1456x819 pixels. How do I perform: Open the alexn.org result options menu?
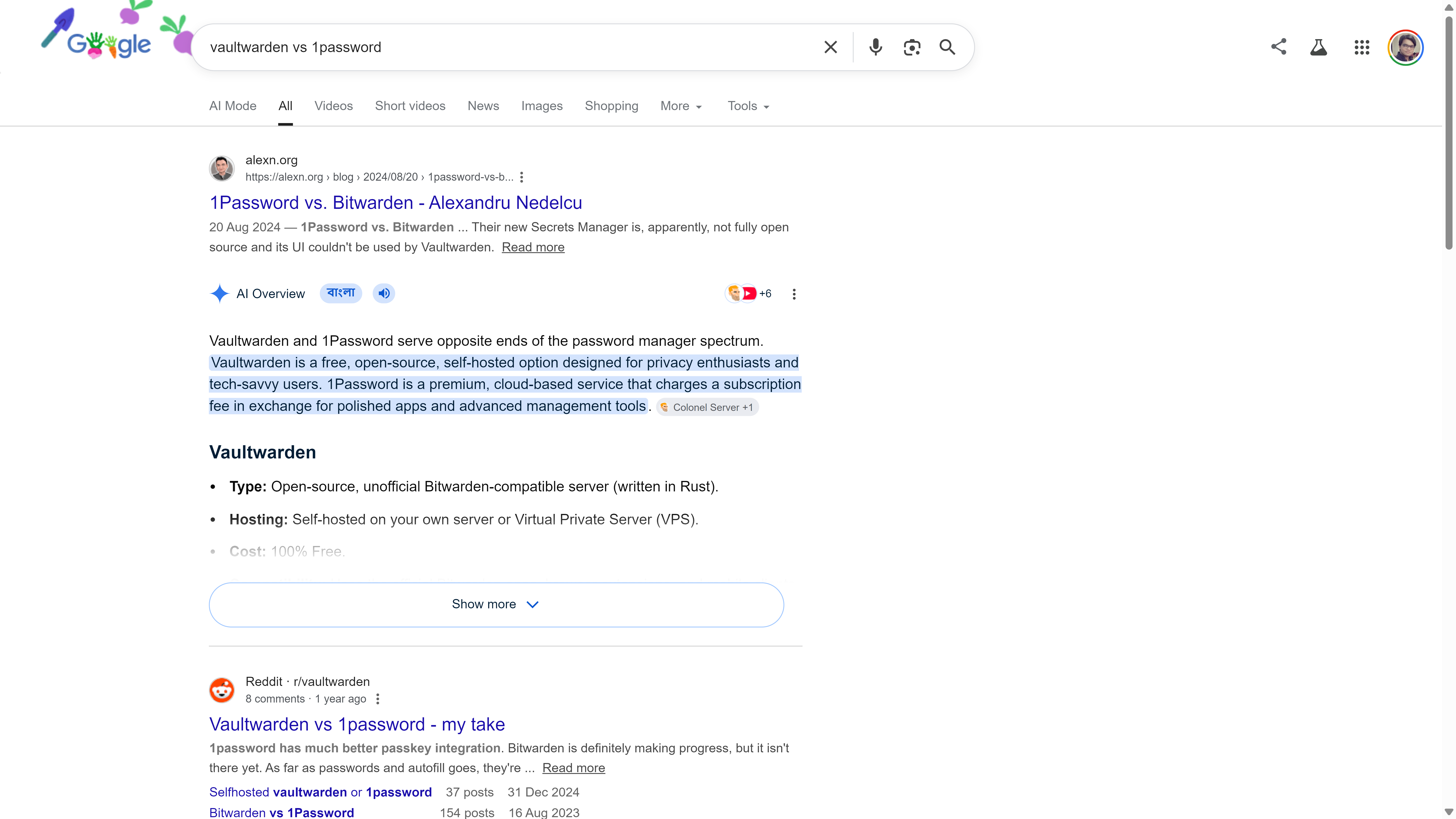(x=522, y=177)
